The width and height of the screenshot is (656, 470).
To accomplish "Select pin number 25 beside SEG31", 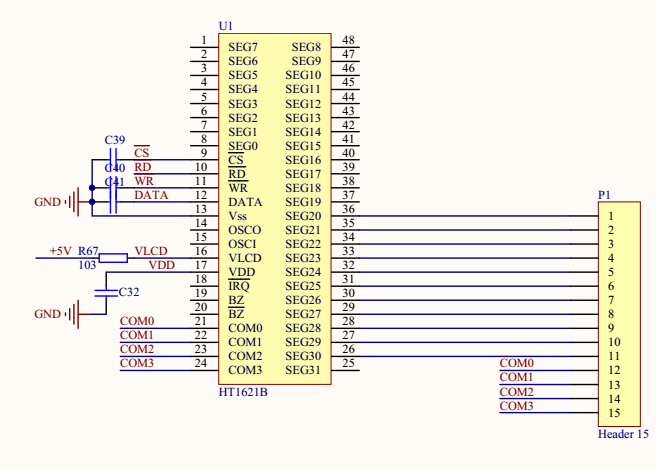I will pos(348,363).
